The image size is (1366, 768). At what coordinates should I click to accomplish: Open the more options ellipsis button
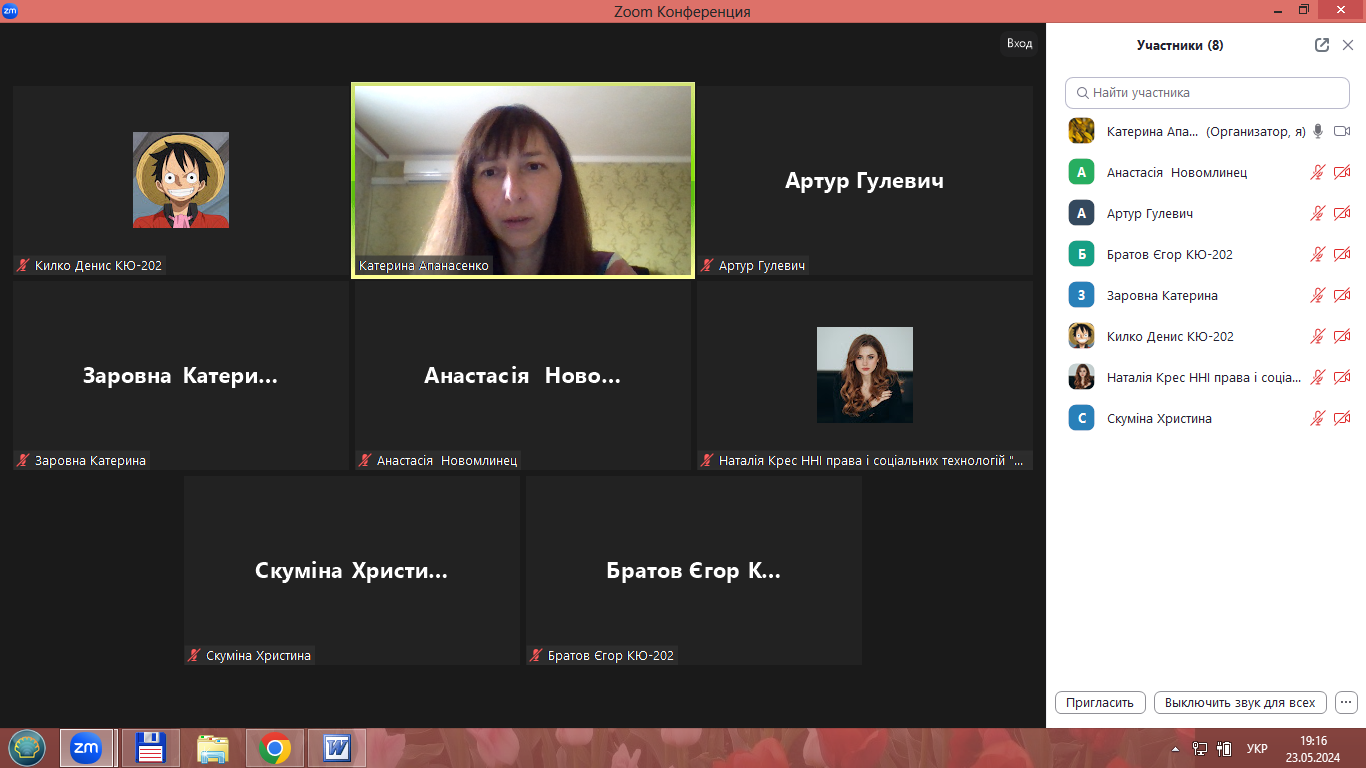click(x=1346, y=702)
